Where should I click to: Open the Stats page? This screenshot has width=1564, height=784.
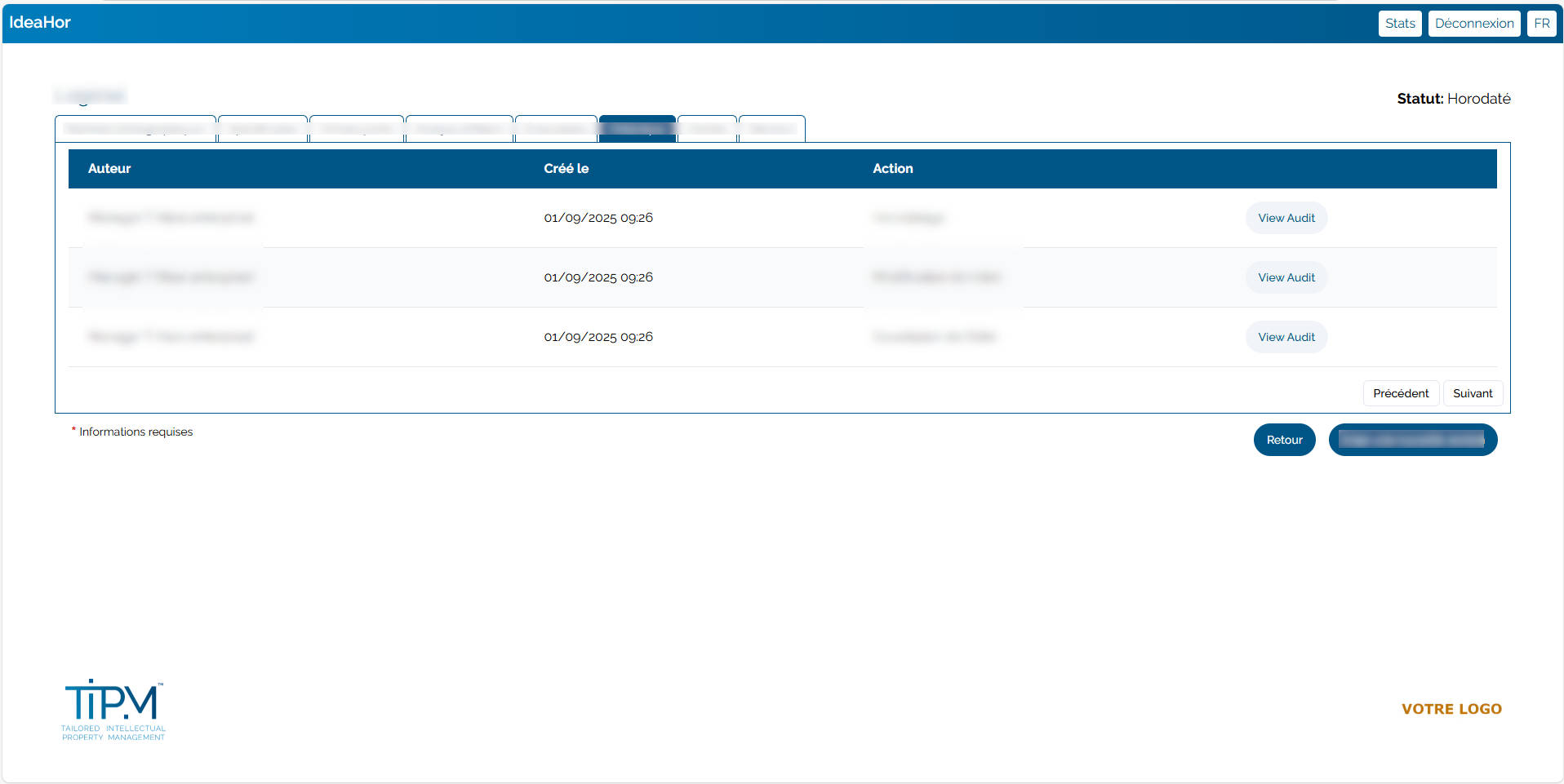coord(1399,24)
